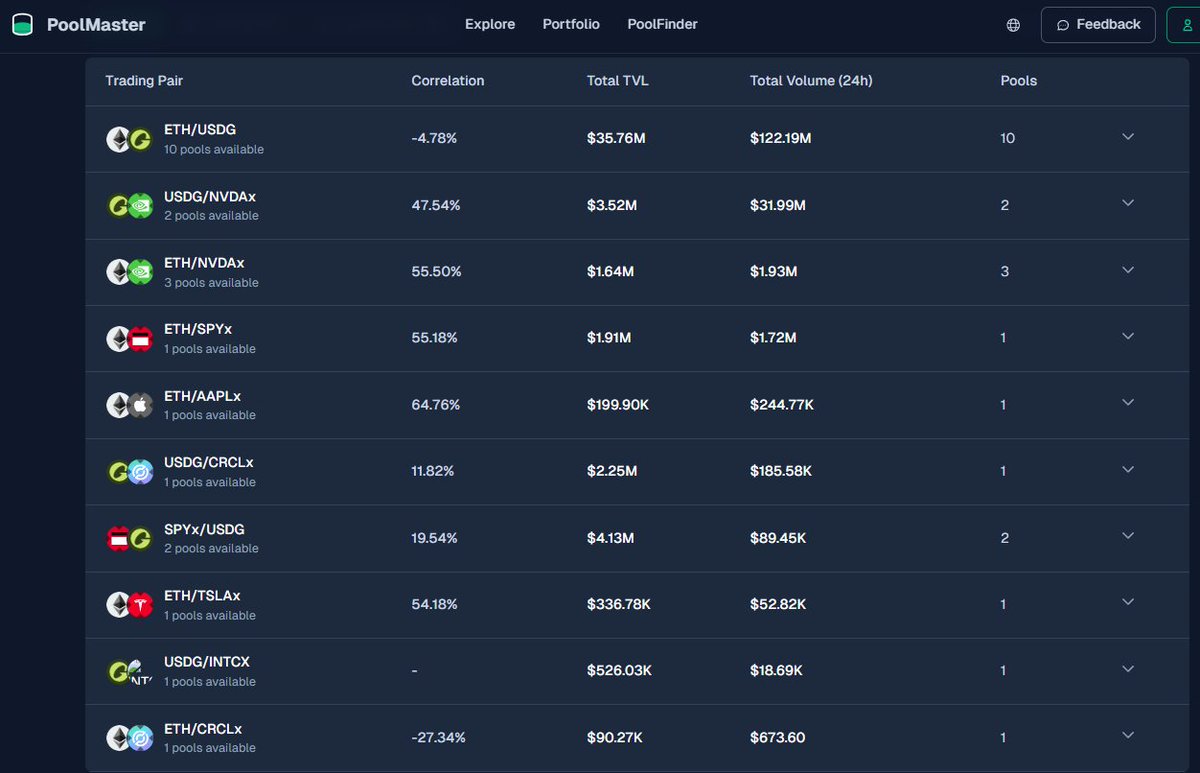Expand the ETH/TSLAx row chevron
The height and width of the screenshot is (773, 1200).
coord(1128,602)
